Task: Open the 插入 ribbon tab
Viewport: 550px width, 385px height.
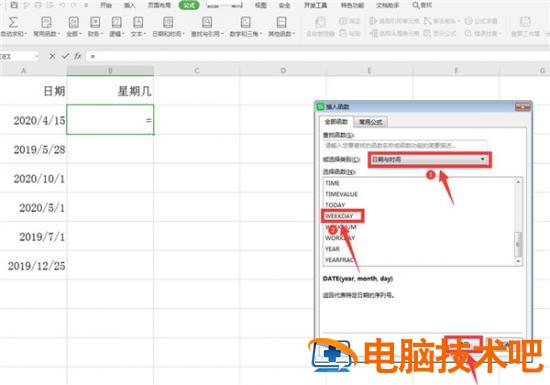Action: [129, 5]
